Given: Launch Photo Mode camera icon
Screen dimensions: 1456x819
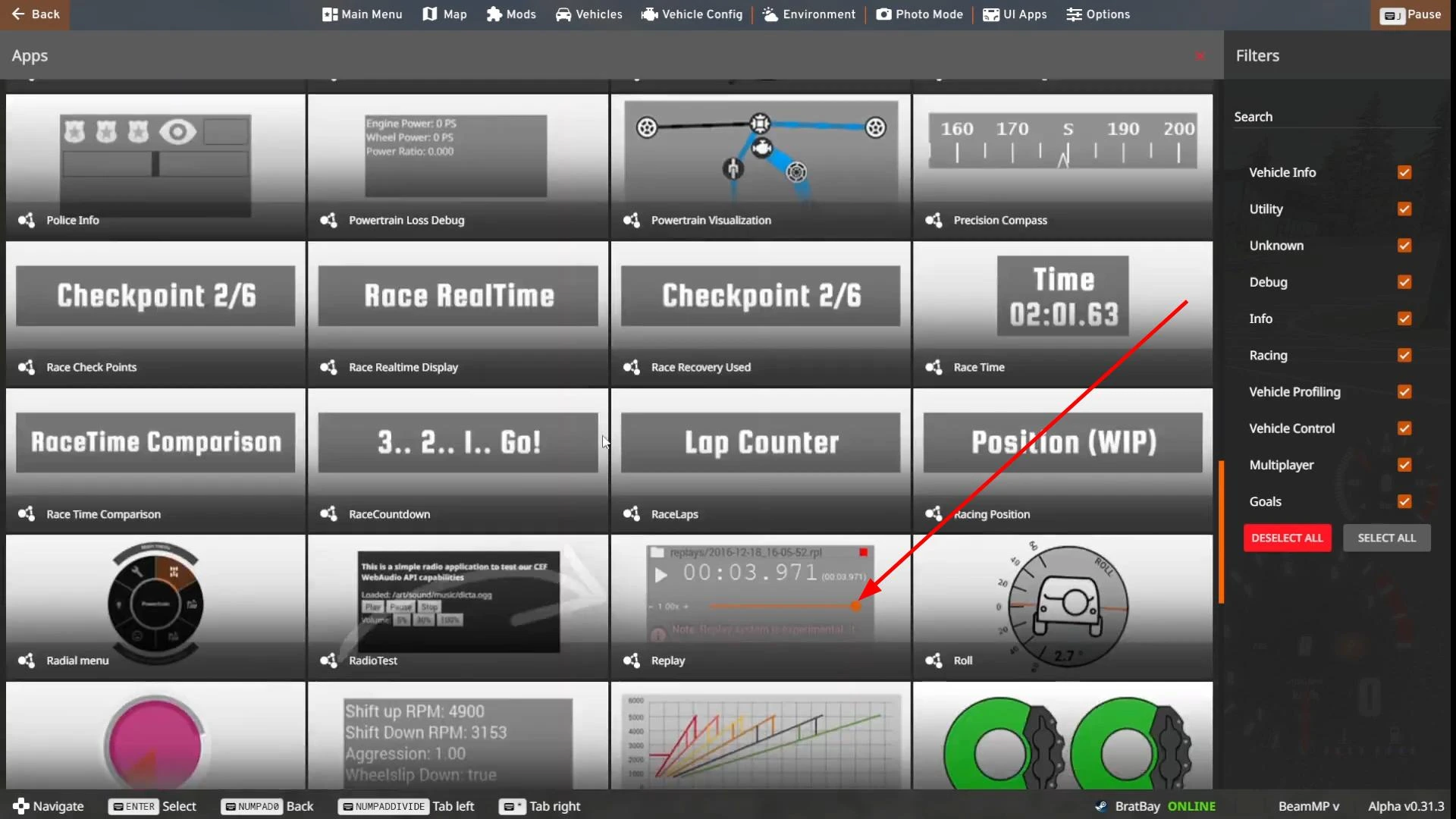Looking at the screenshot, I should 884,14.
